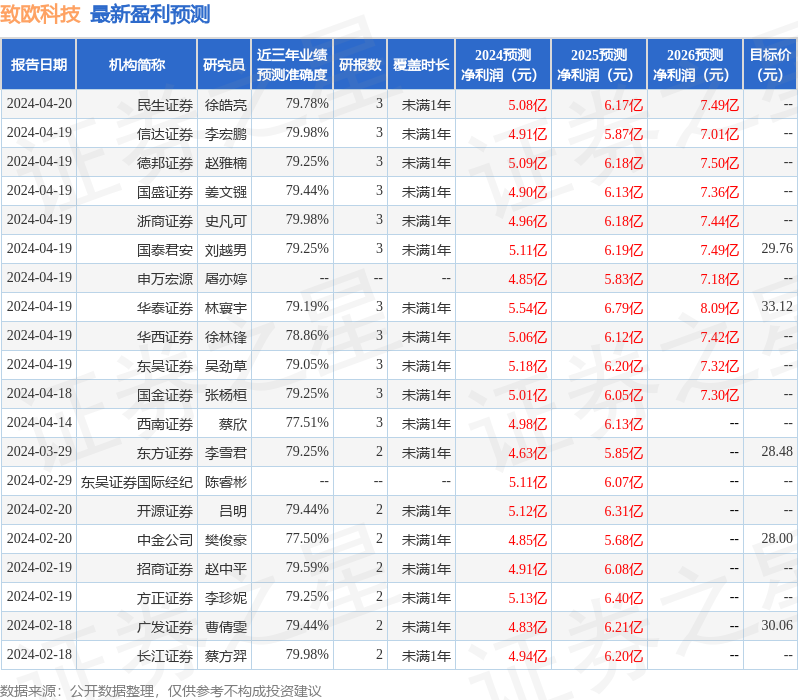
Task: Click target price 29.76
Action: pyautogui.click(x=777, y=248)
